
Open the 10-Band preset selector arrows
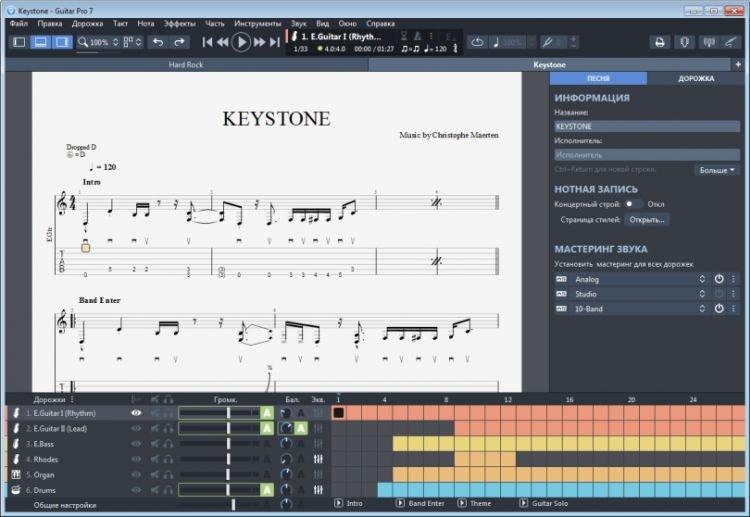click(x=702, y=308)
